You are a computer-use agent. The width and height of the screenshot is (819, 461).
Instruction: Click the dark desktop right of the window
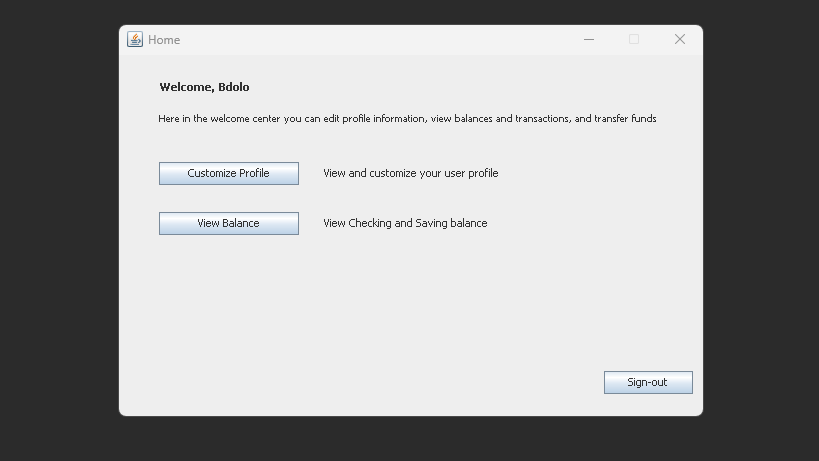click(760, 230)
